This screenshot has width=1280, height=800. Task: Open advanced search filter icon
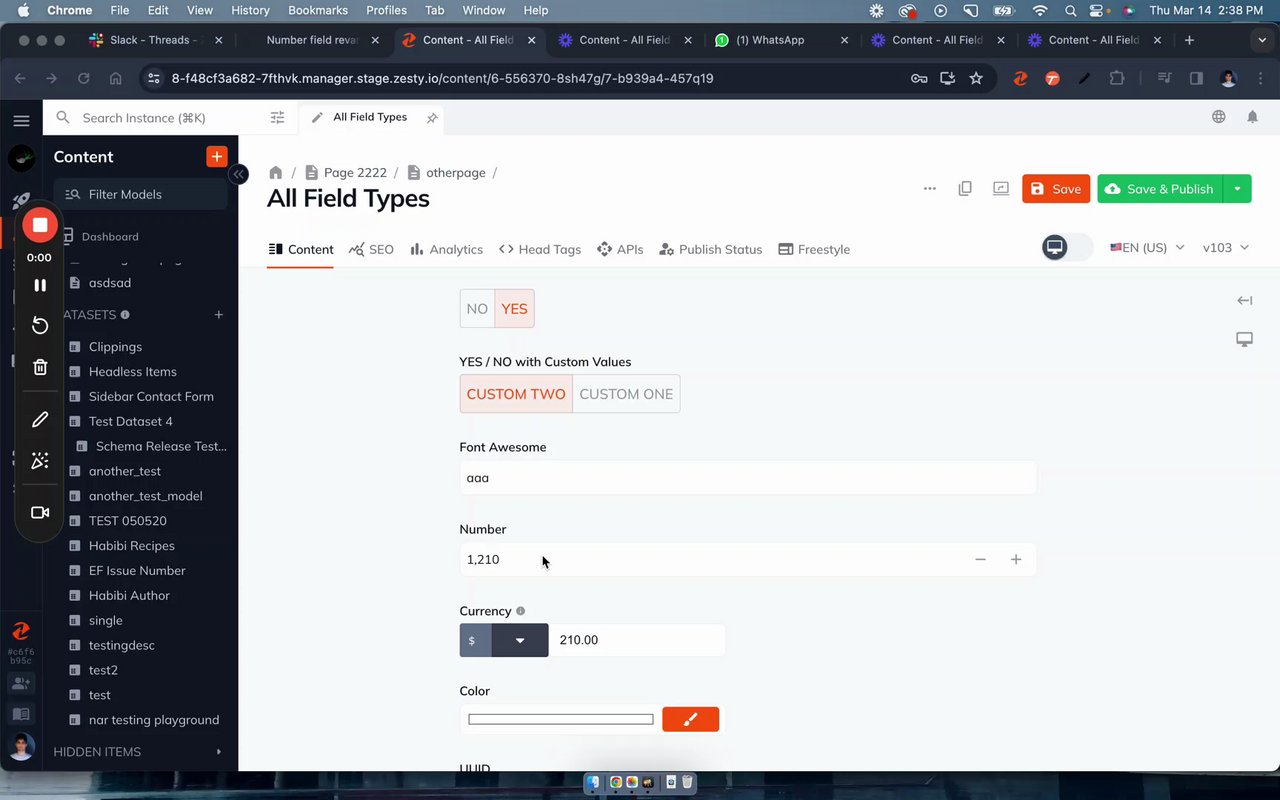[277, 118]
